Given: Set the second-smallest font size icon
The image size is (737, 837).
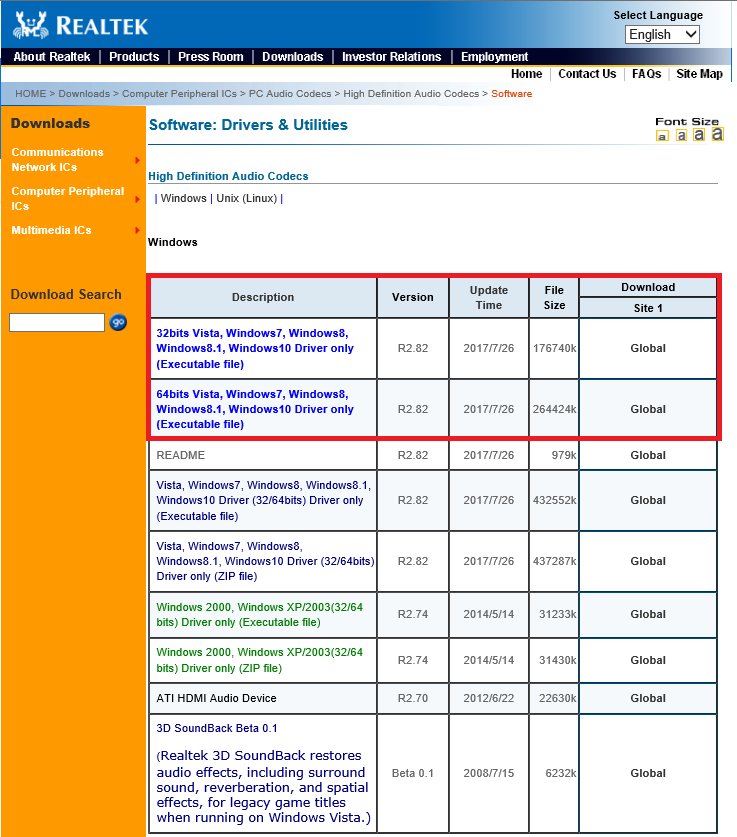Looking at the screenshot, I should tap(681, 135).
